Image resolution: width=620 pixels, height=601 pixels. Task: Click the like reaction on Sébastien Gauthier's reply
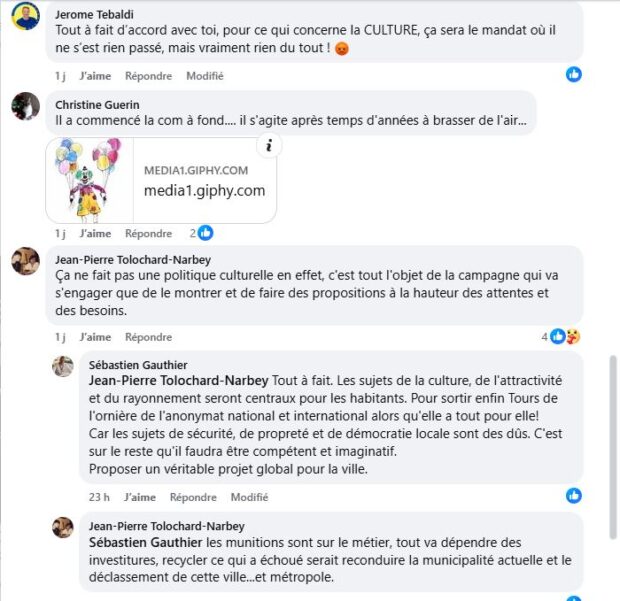coord(573,495)
